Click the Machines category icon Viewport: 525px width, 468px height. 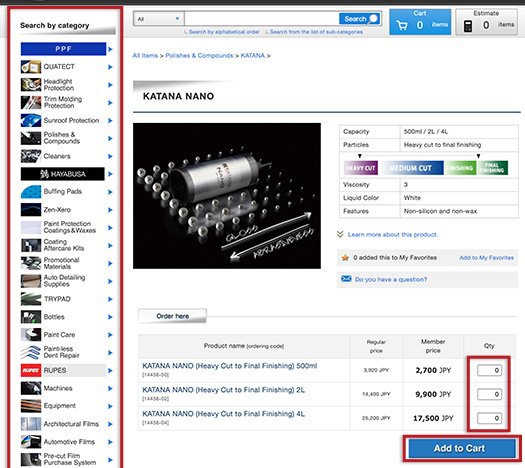(x=31, y=388)
